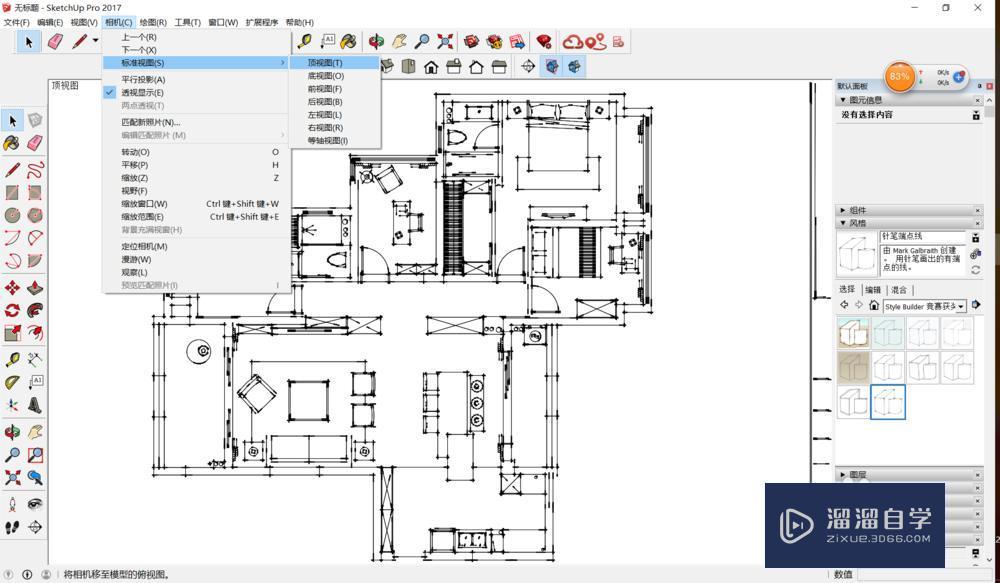The width and height of the screenshot is (1000, 583).
Task: Activate the Tape Measure tool in top toolbar
Action: pos(305,42)
